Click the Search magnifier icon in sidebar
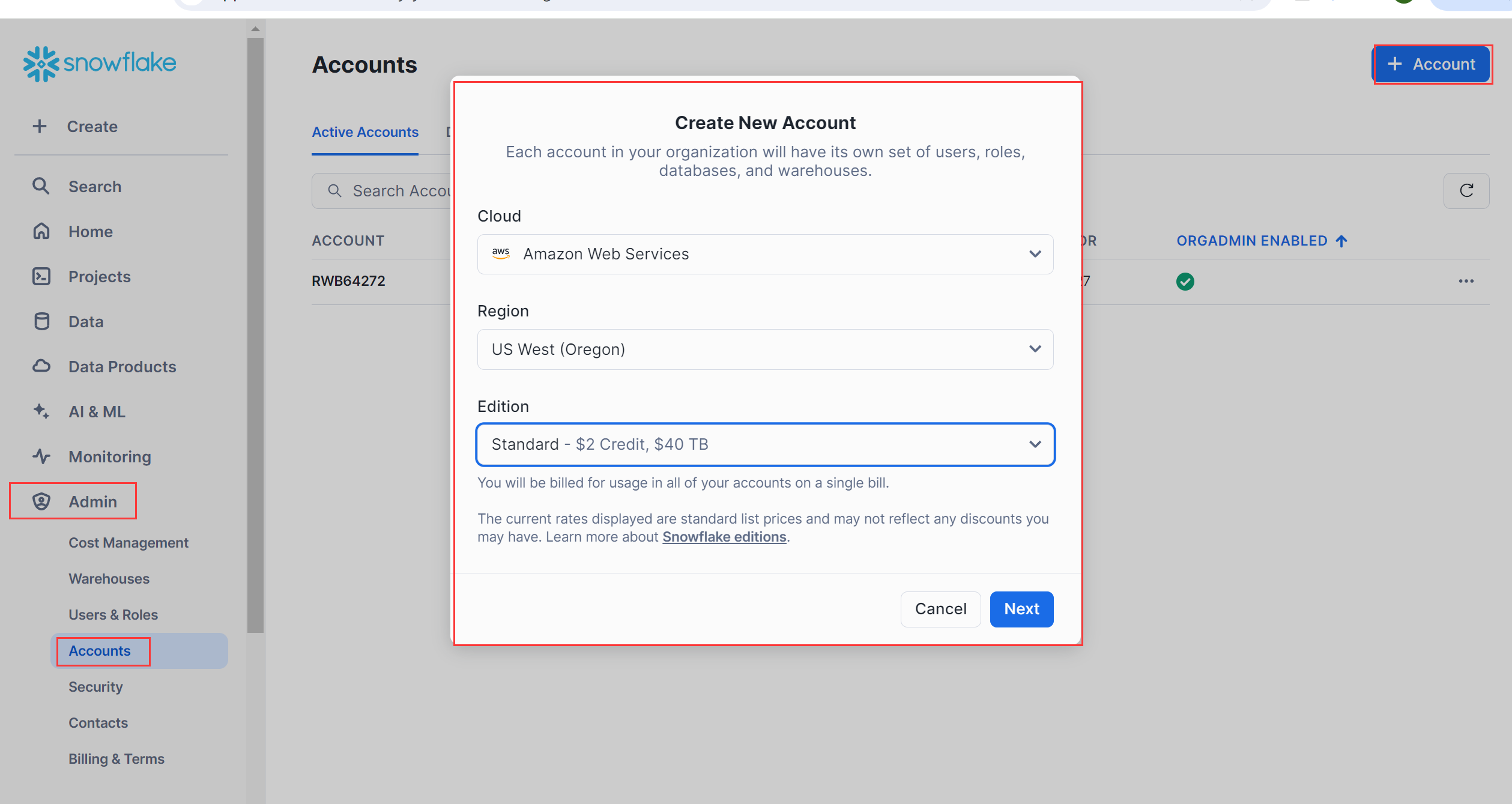1512x804 pixels. [41, 186]
